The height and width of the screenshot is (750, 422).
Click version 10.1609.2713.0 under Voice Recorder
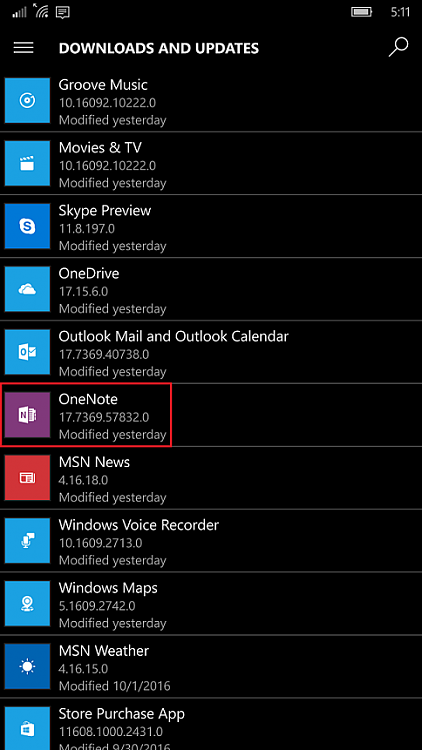pos(100,543)
